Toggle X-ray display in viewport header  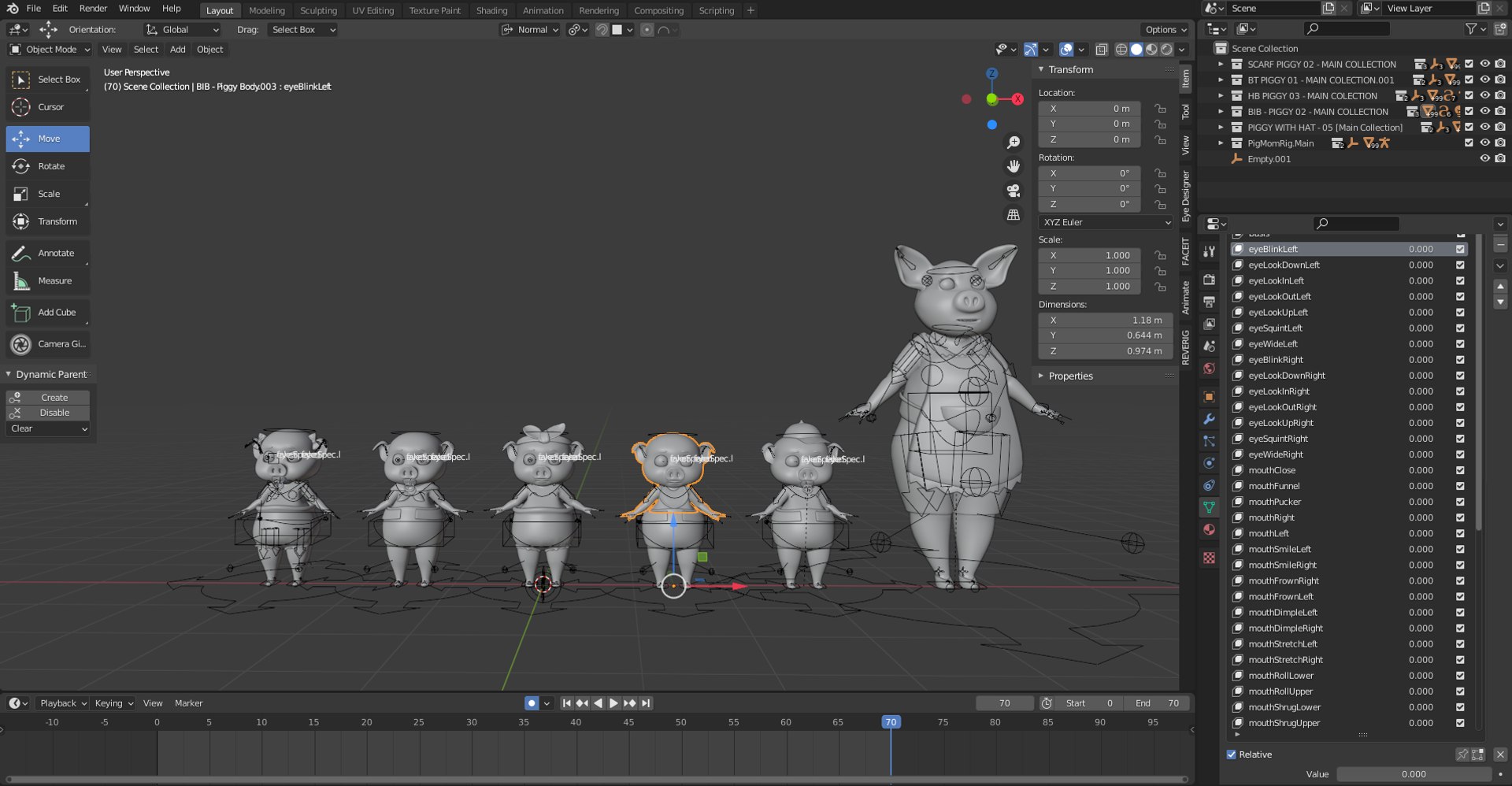click(x=1102, y=50)
